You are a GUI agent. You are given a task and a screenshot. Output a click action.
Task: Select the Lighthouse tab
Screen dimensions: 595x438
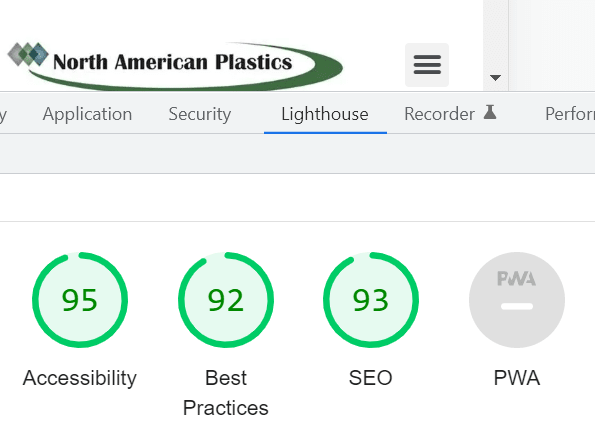(x=325, y=114)
